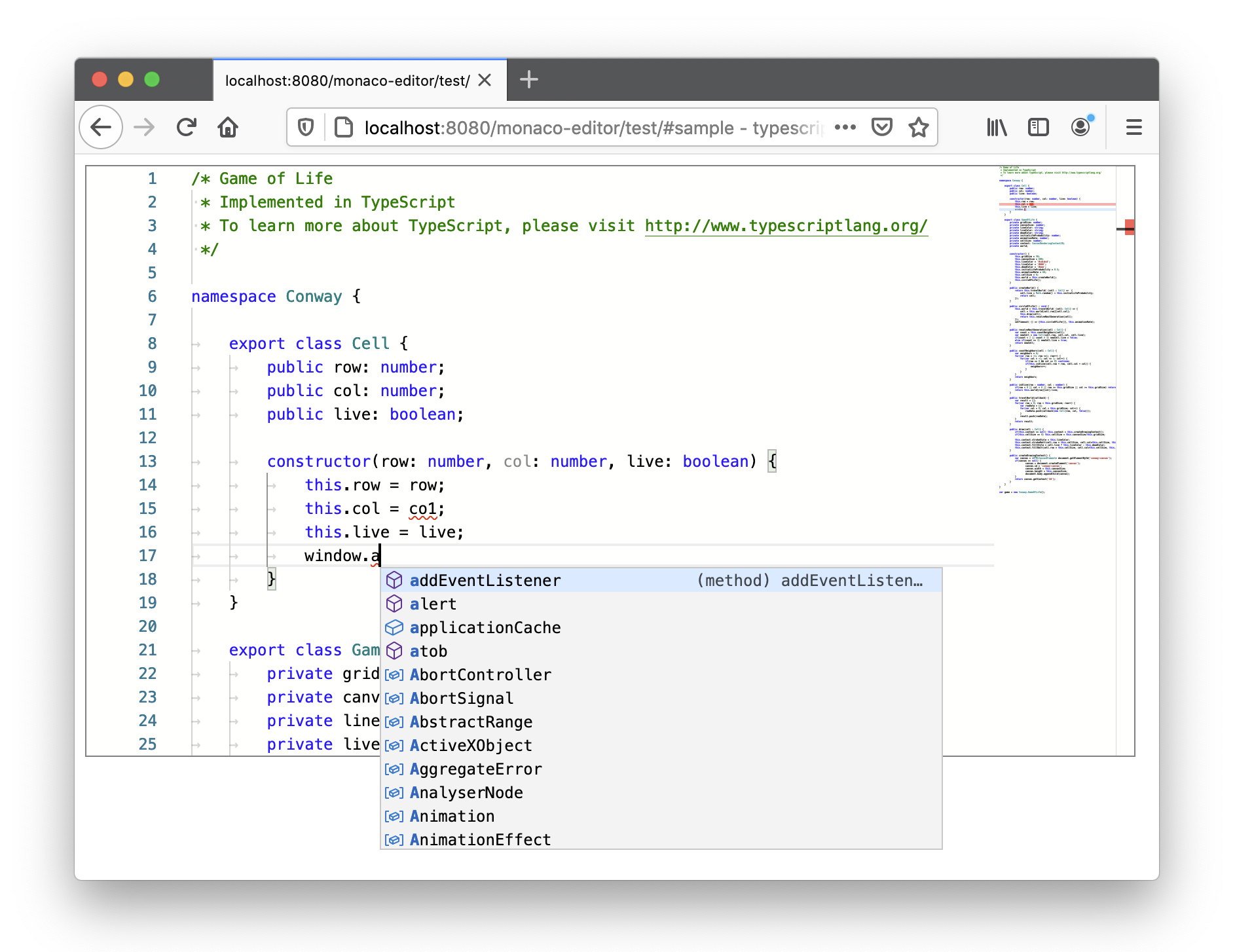Open the Firefox account avatar icon
Image resolution: width=1235 pixels, height=952 pixels.
click(x=1080, y=127)
